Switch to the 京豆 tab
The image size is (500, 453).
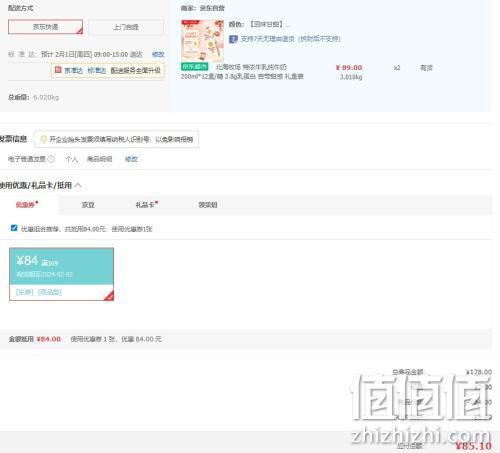[x=88, y=205]
